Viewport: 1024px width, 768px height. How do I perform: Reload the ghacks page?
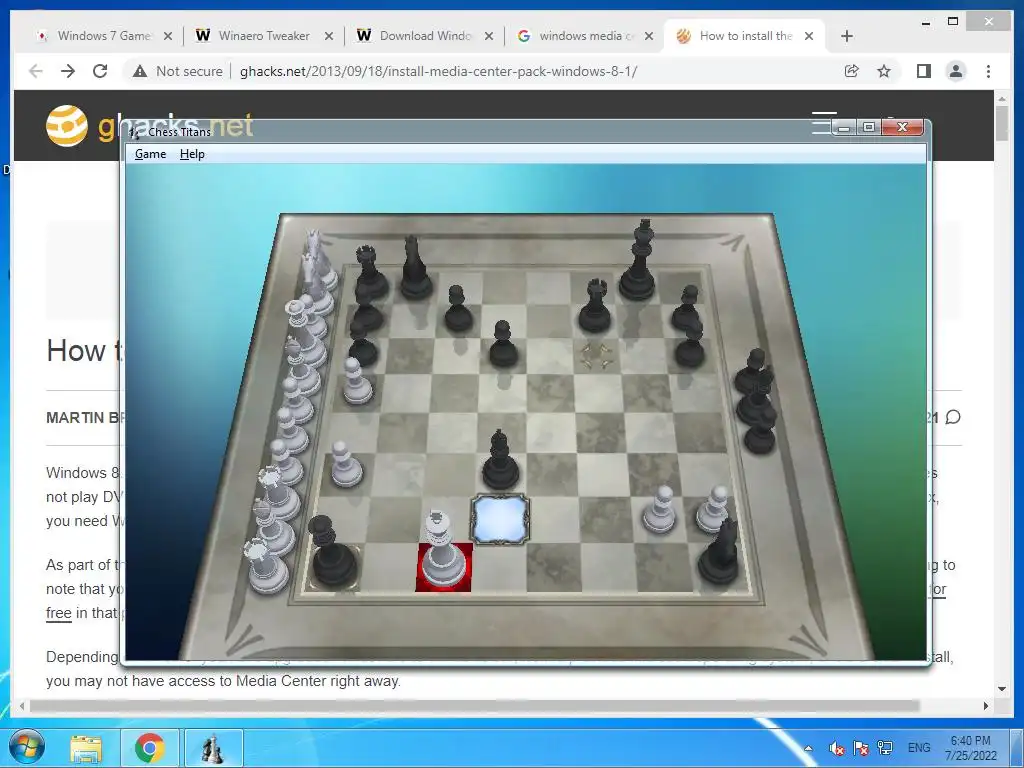(100, 71)
